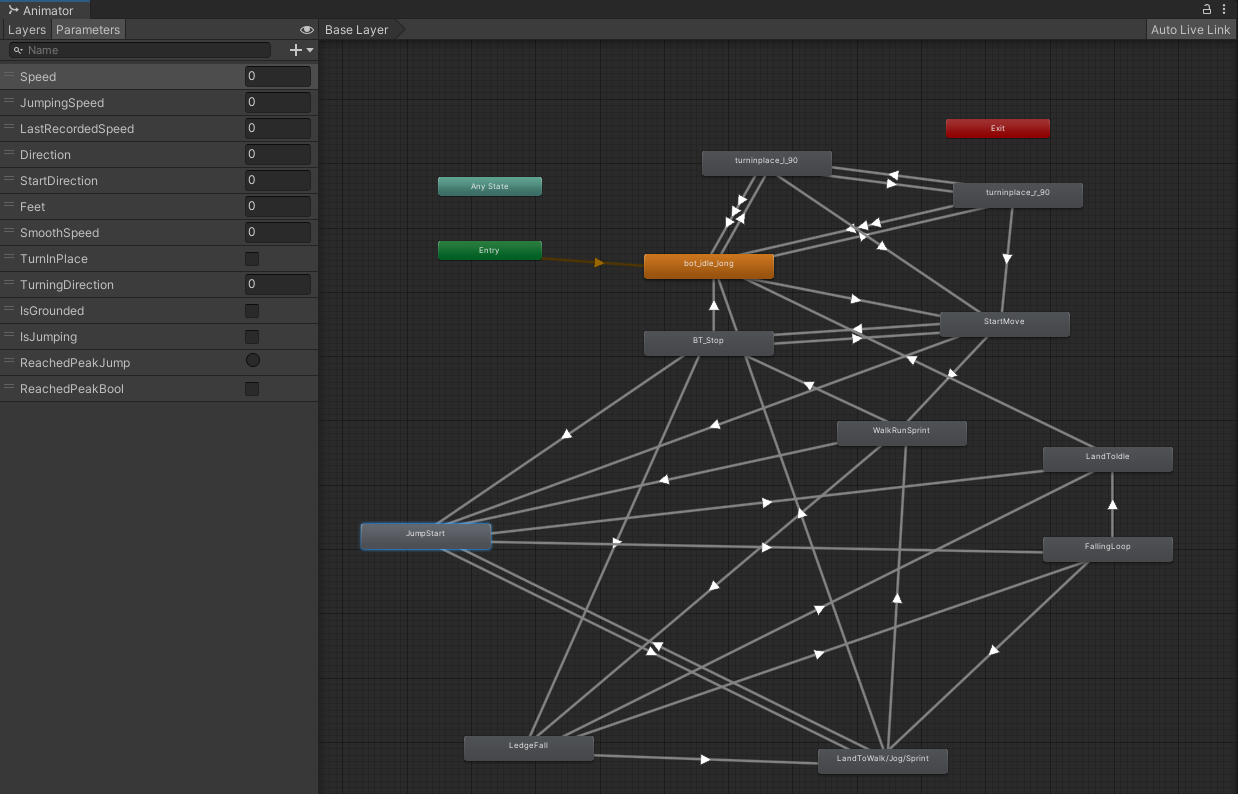This screenshot has width=1238, height=794.
Task: Enable the TurnInPlace checkbox
Action: (x=252, y=259)
